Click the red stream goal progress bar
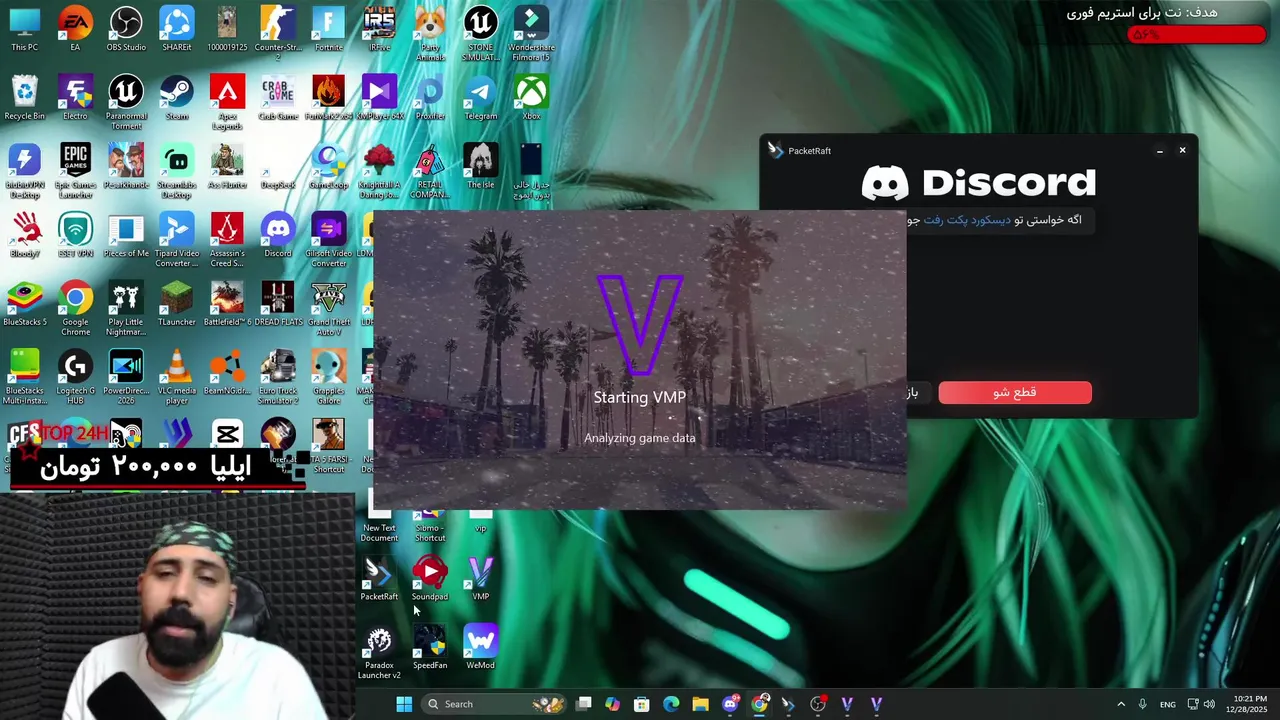The width and height of the screenshot is (1280, 720). point(1196,34)
